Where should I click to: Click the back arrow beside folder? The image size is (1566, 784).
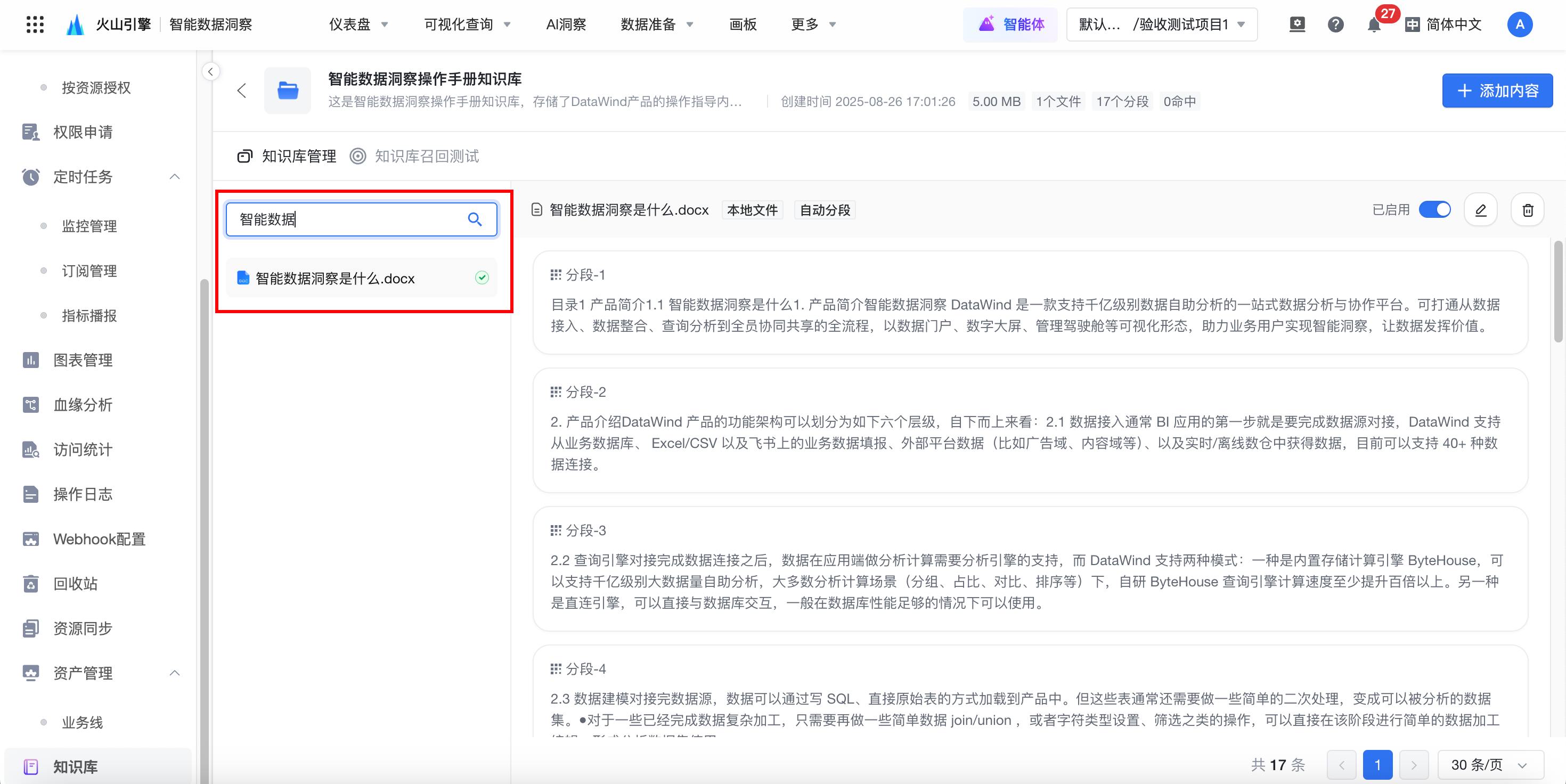click(x=241, y=91)
